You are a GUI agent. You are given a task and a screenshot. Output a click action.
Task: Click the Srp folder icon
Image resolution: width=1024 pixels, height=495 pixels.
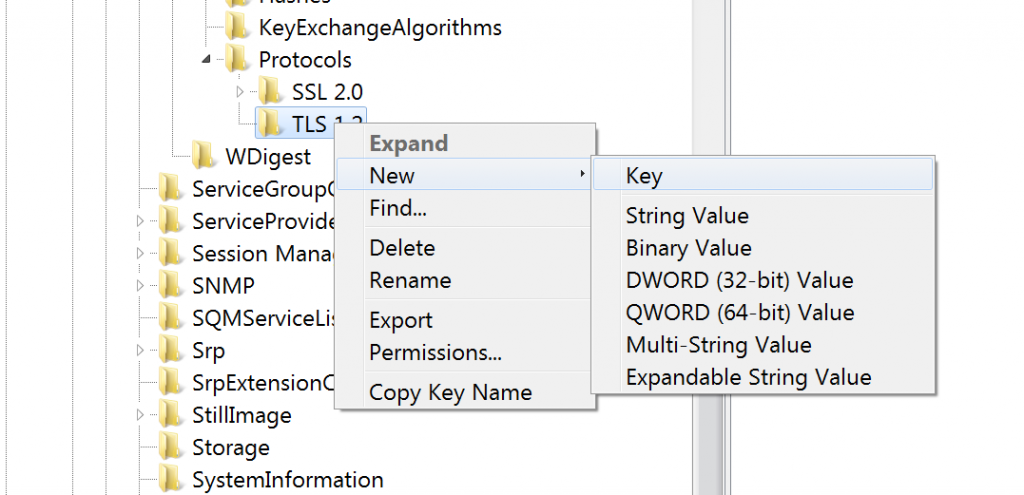click(x=170, y=351)
